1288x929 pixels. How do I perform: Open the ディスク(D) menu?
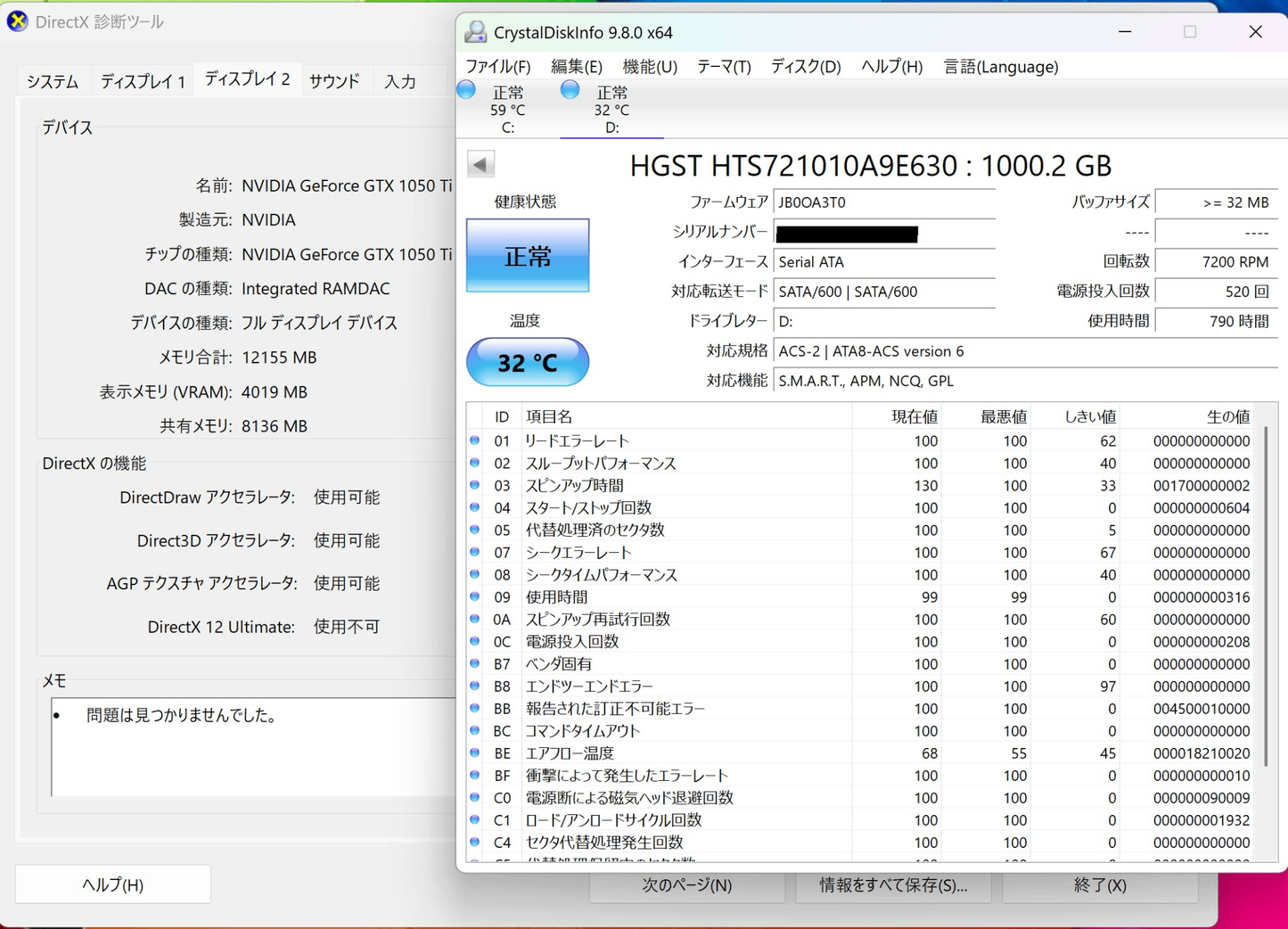806,67
